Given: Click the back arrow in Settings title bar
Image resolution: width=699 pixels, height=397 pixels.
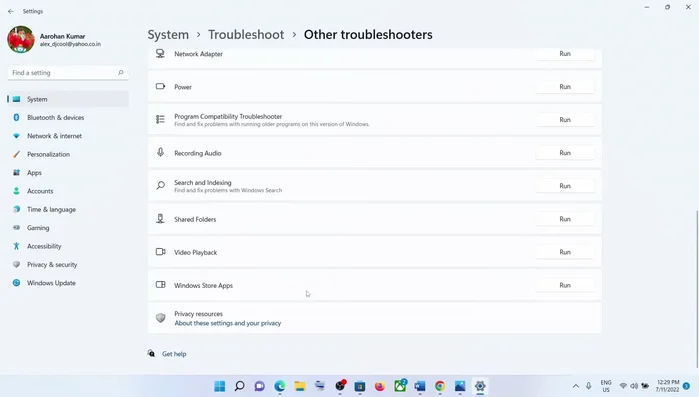Looking at the screenshot, I should (11, 11).
